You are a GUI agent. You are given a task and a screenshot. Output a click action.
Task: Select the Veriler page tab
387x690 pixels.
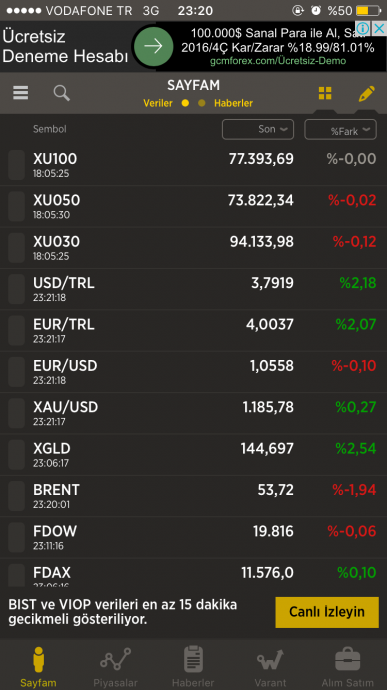(x=158, y=103)
